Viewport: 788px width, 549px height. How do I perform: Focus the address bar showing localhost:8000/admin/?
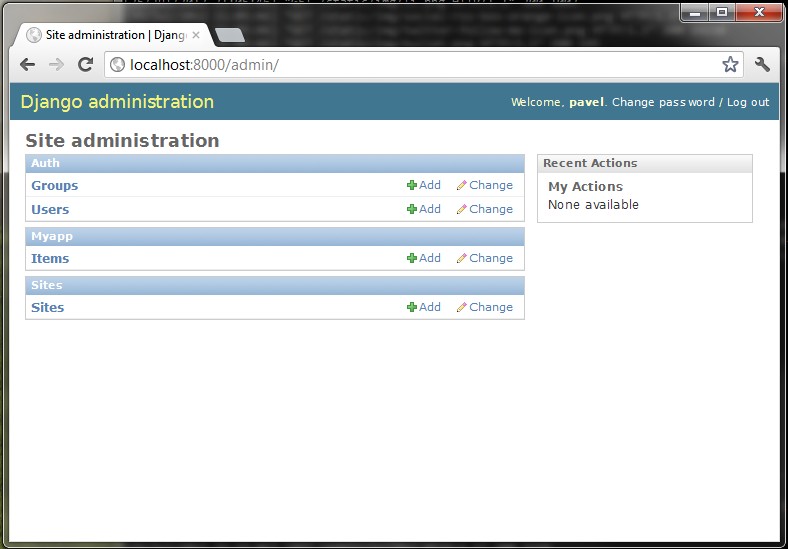424,65
